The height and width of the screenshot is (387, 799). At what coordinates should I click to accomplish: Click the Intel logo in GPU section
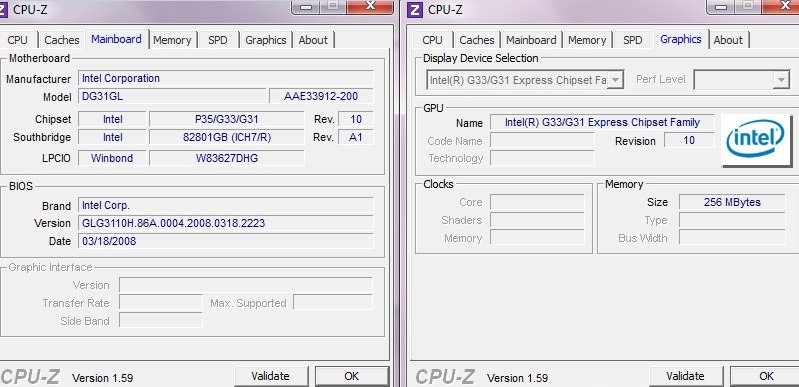tap(756, 139)
